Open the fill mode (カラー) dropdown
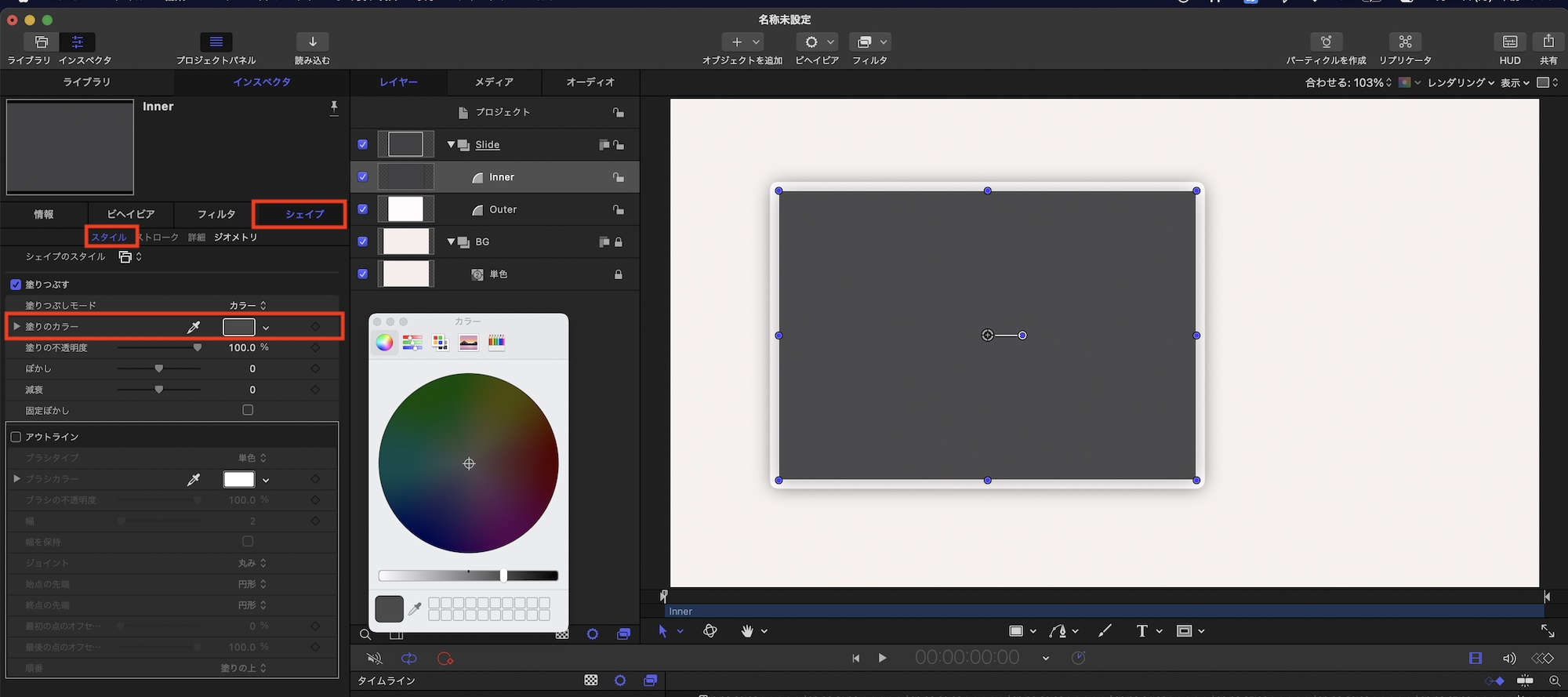Viewport: 1568px width, 697px height. [248, 306]
